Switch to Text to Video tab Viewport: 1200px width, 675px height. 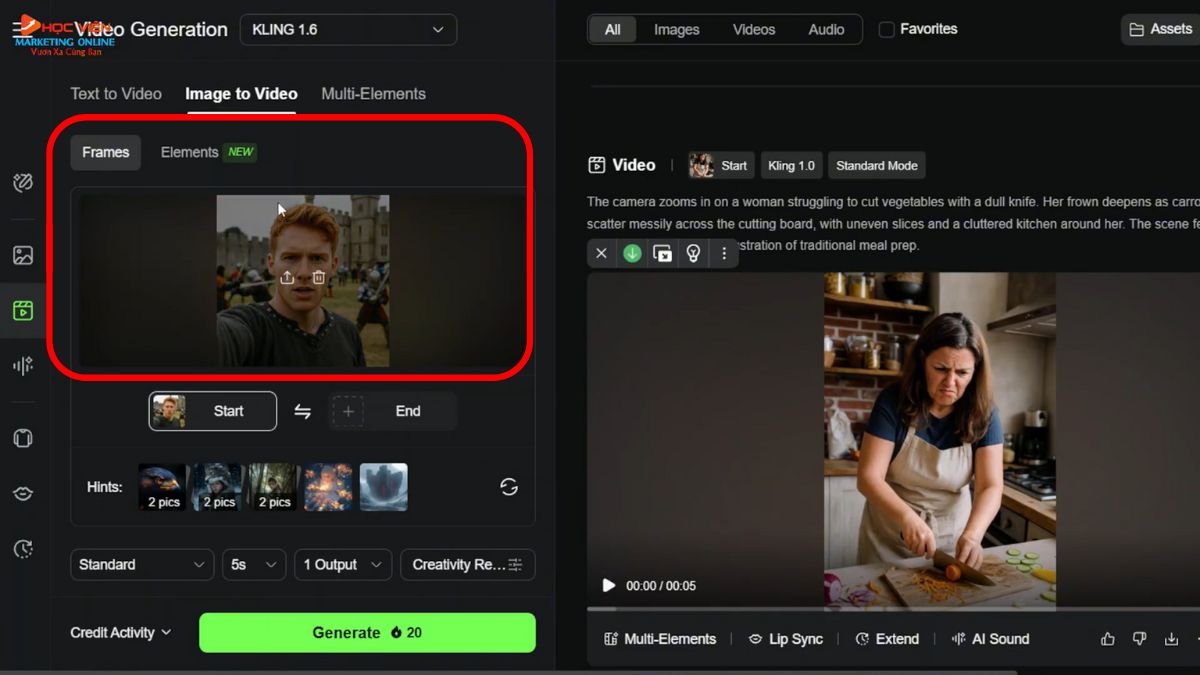pyautogui.click(x=116, y=94)
